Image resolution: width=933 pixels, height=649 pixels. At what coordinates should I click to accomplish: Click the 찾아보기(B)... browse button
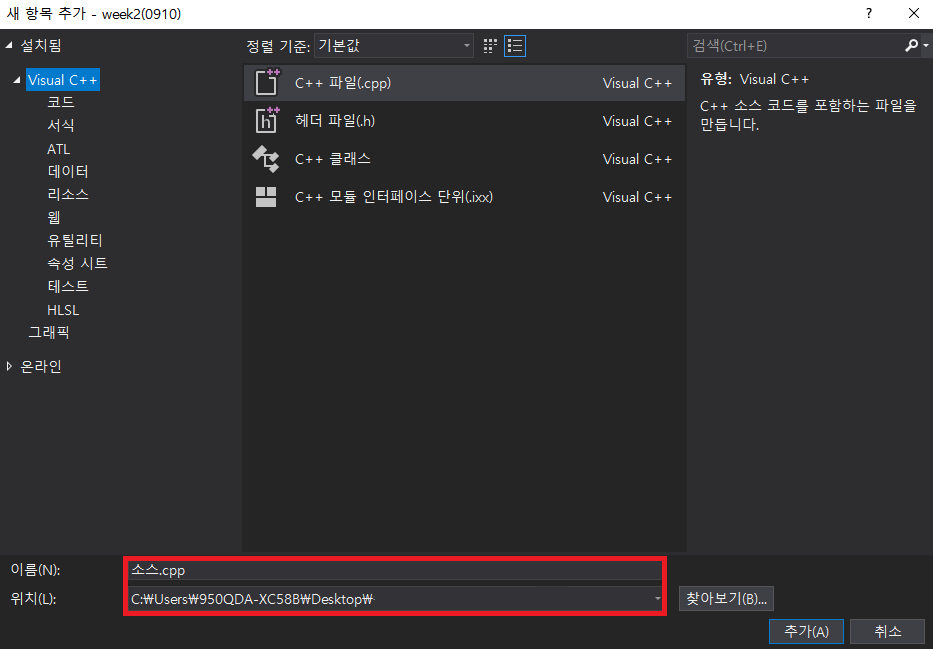[726, 598]
